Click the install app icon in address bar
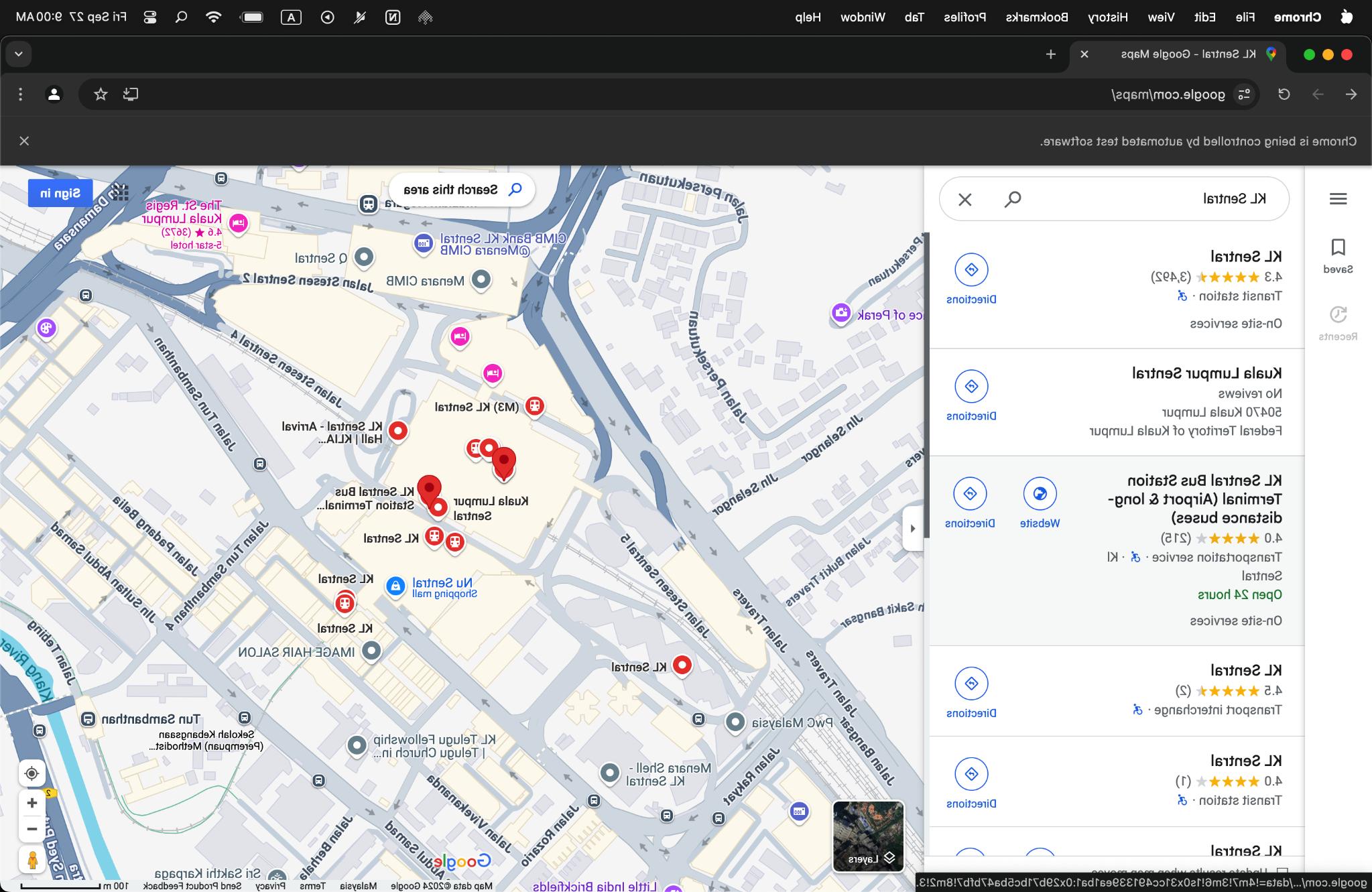The width and height of the screenshot is (1372, 892). point(131,94)
